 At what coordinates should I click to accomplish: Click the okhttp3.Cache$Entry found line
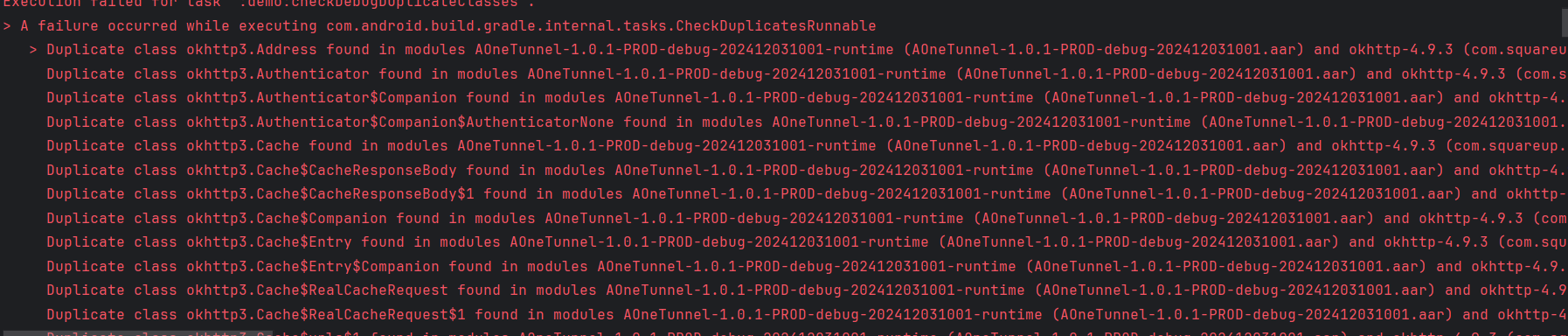tap(807, 242)
